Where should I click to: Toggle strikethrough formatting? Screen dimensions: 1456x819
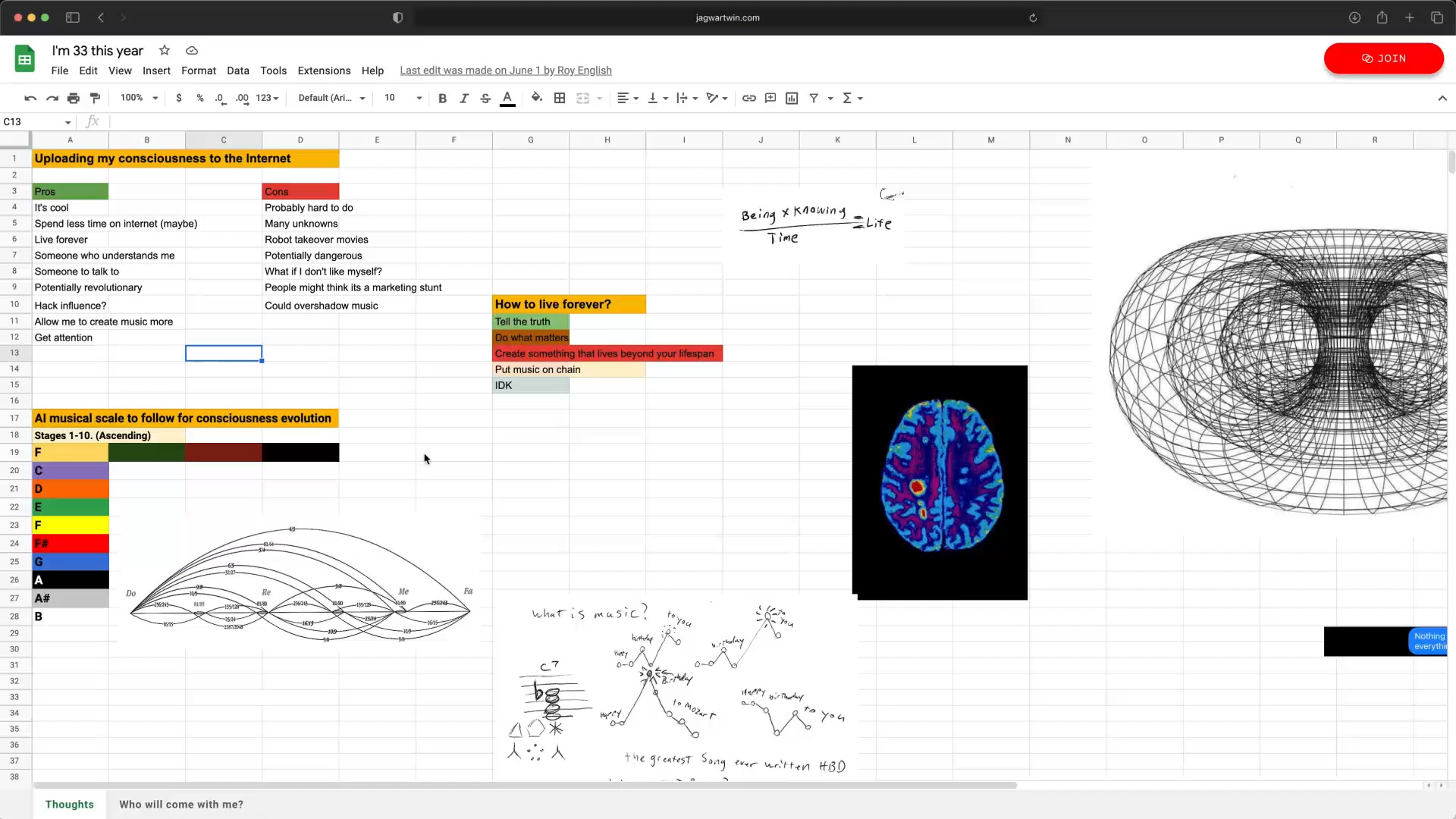click(485, 98)
